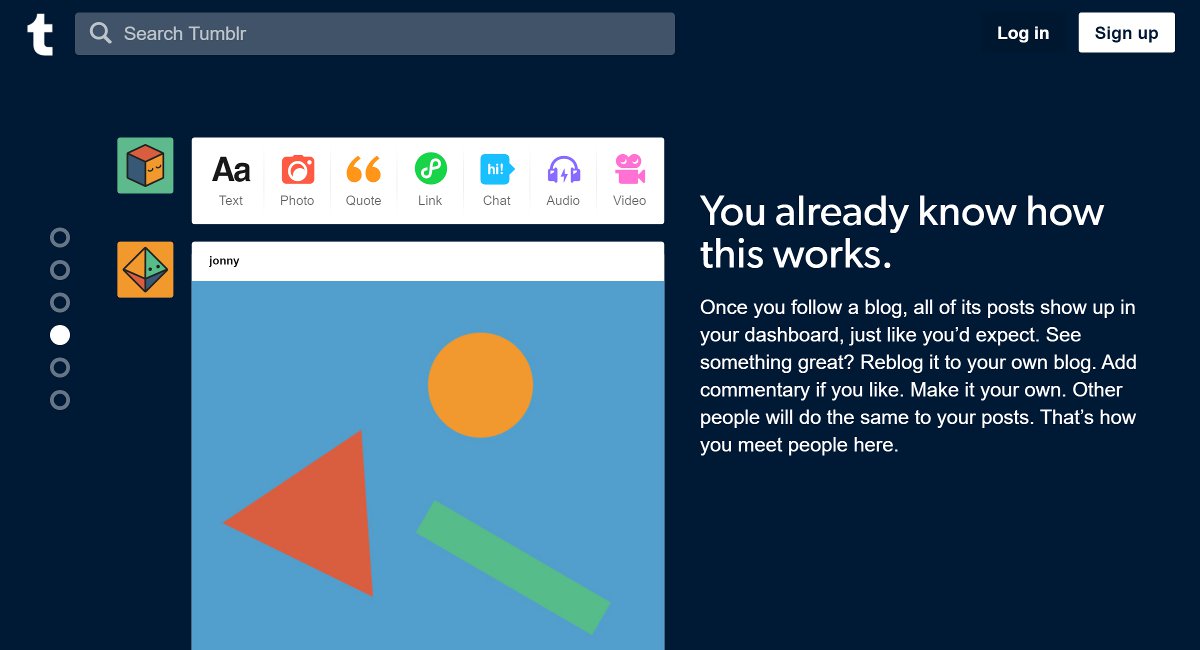Screen dimensions: 1200x650
Task: Click the green cube avatar
Action: coord(145,165)
